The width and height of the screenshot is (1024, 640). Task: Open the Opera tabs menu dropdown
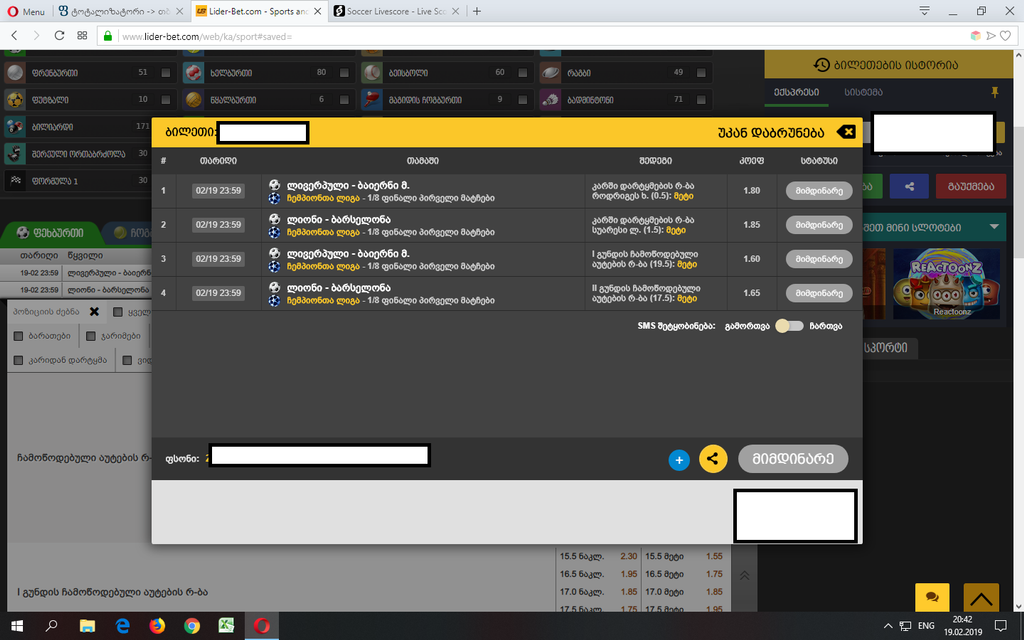click(924, 11)
